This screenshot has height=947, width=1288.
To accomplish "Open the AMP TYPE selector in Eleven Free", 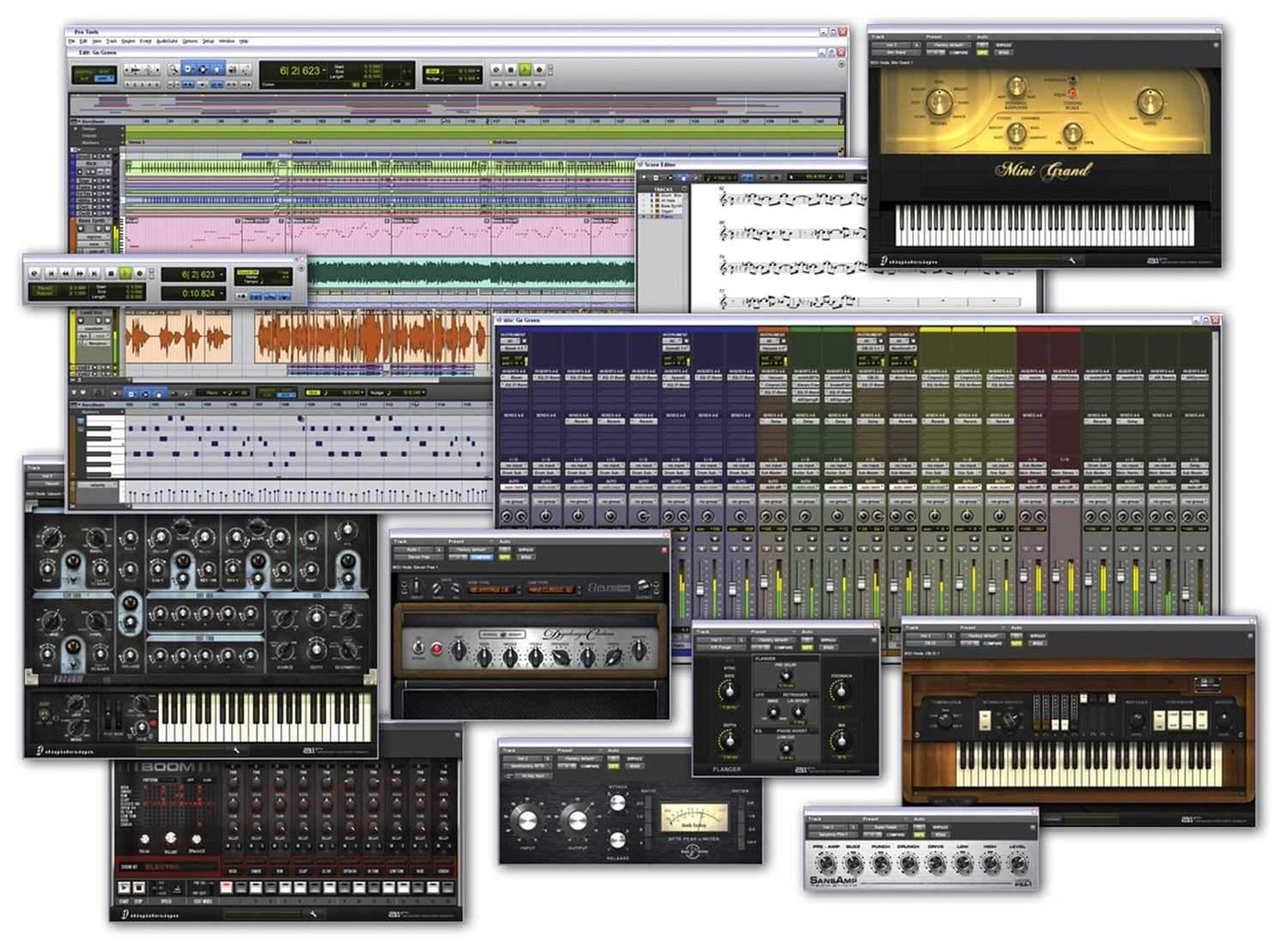I will coord(491,589).
